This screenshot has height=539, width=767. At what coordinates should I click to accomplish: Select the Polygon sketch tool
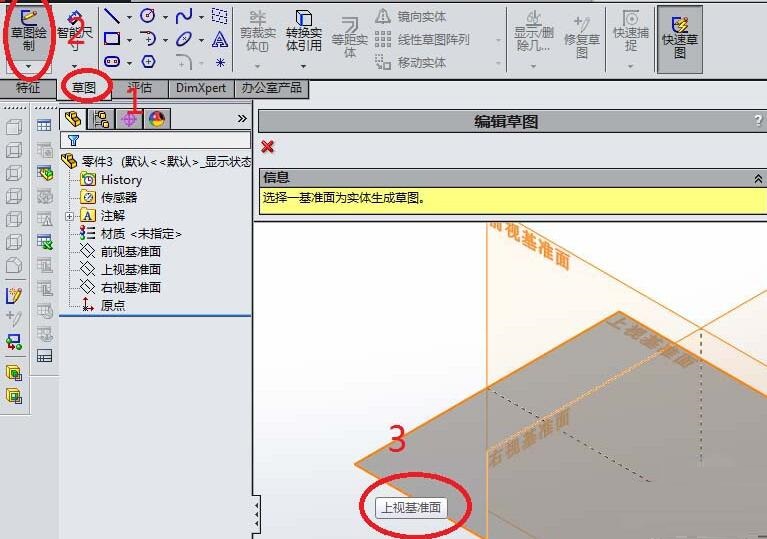pos(148,62)
